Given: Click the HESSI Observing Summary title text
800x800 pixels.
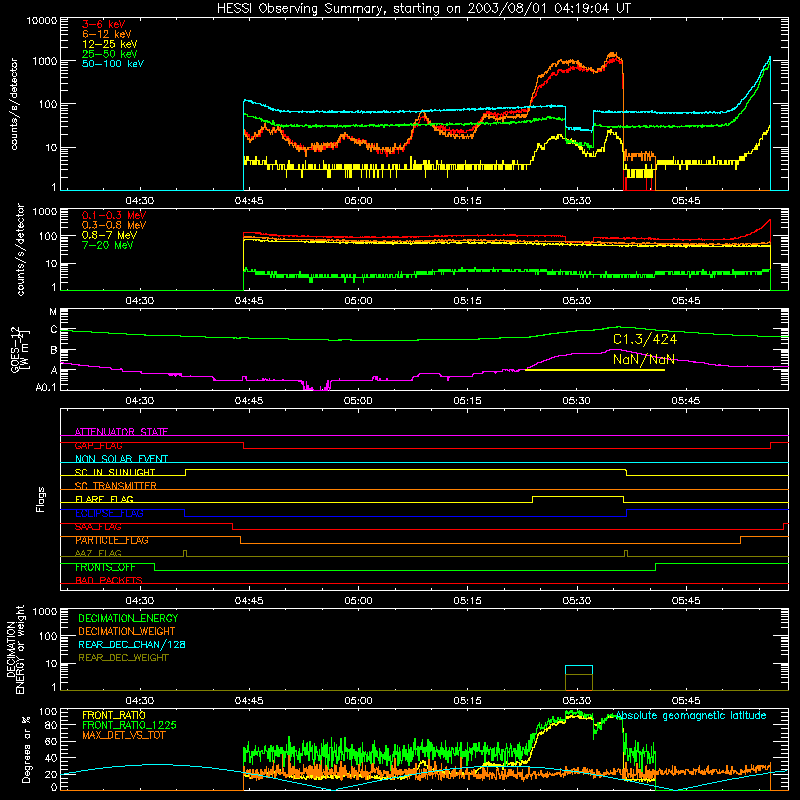Looking at the screenshot, I should [423, 8].
